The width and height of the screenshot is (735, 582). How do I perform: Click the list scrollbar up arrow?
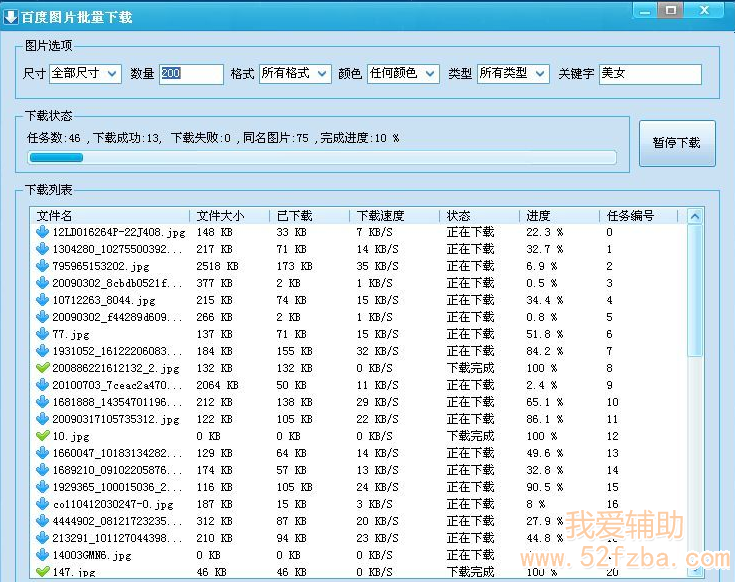pyautogui.click(x=695, y=216)
